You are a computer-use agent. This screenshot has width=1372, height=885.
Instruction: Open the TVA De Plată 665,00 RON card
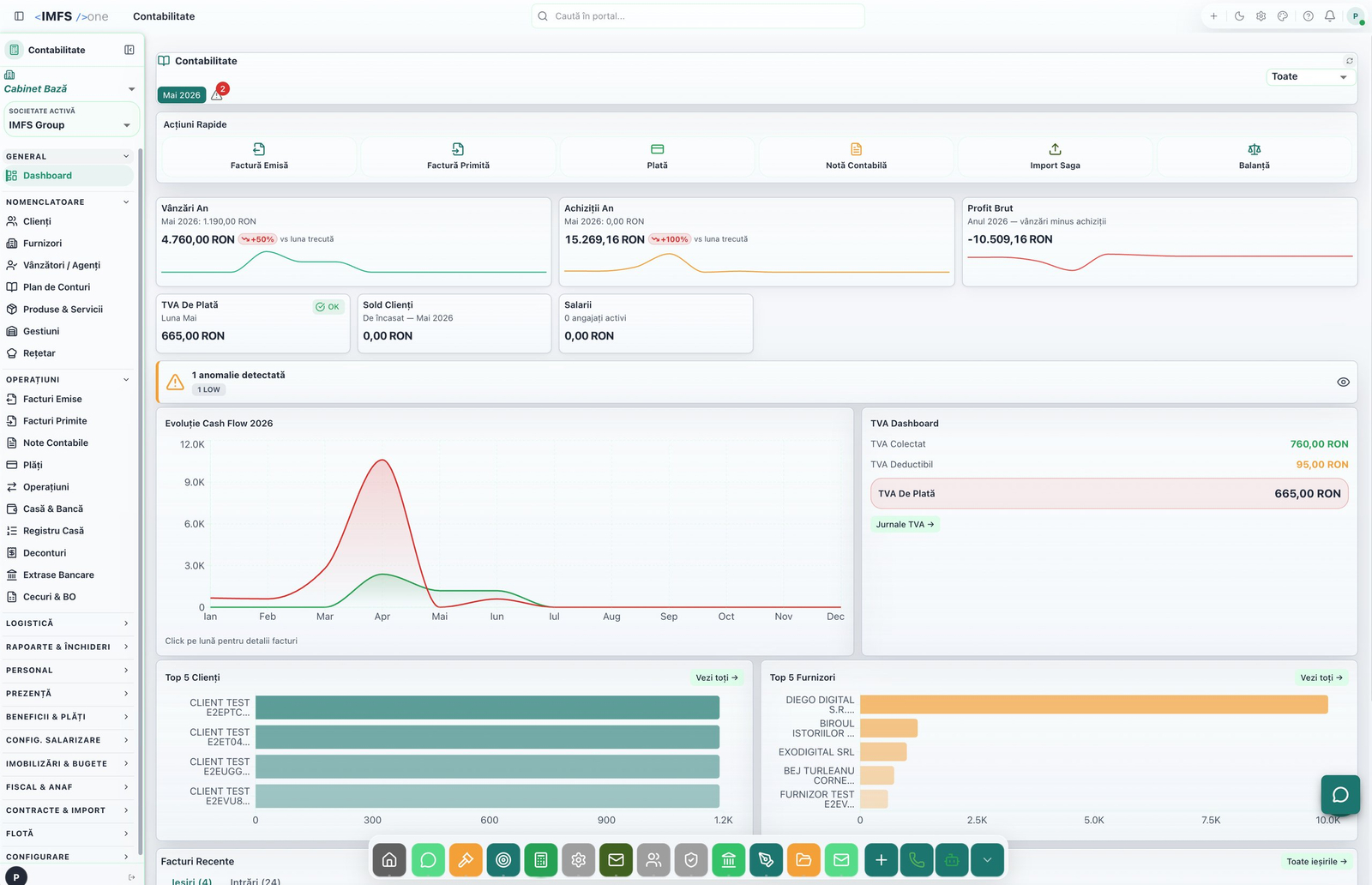[x=253, y=323]
